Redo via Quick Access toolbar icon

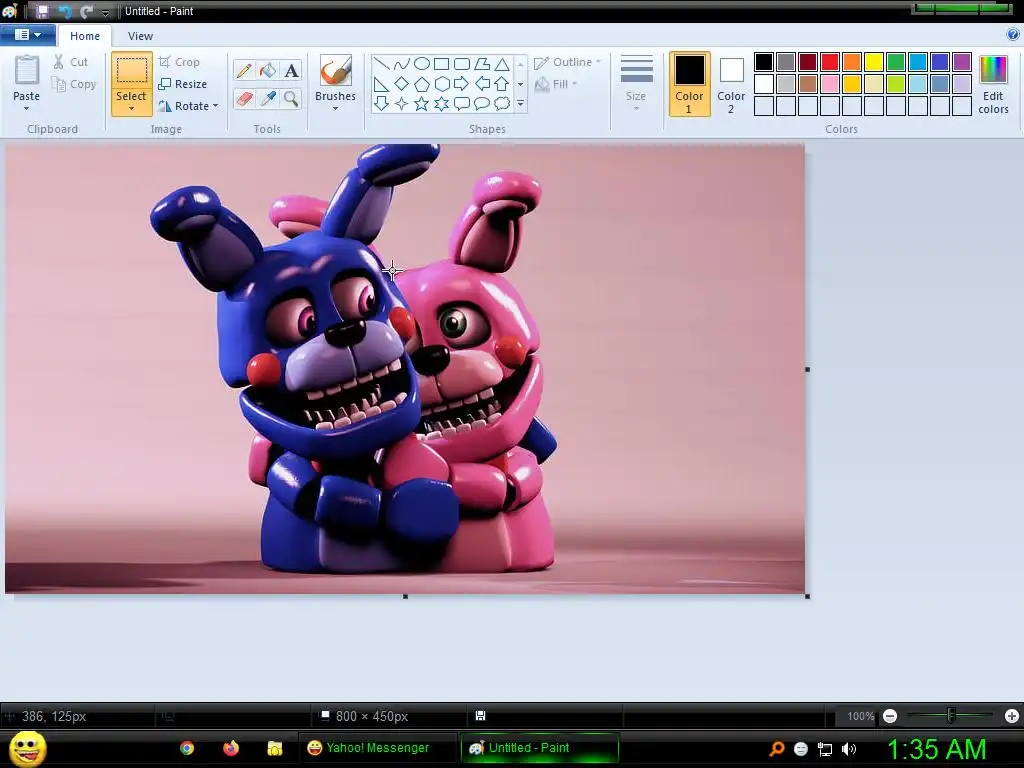click(86, 11)
